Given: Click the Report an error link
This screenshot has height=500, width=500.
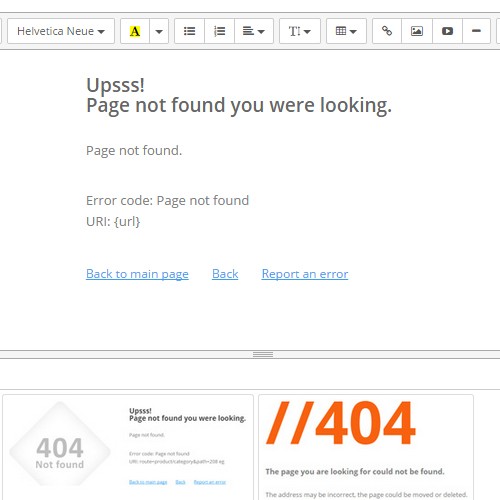Looking at the screenshot, I should [305, 274].
